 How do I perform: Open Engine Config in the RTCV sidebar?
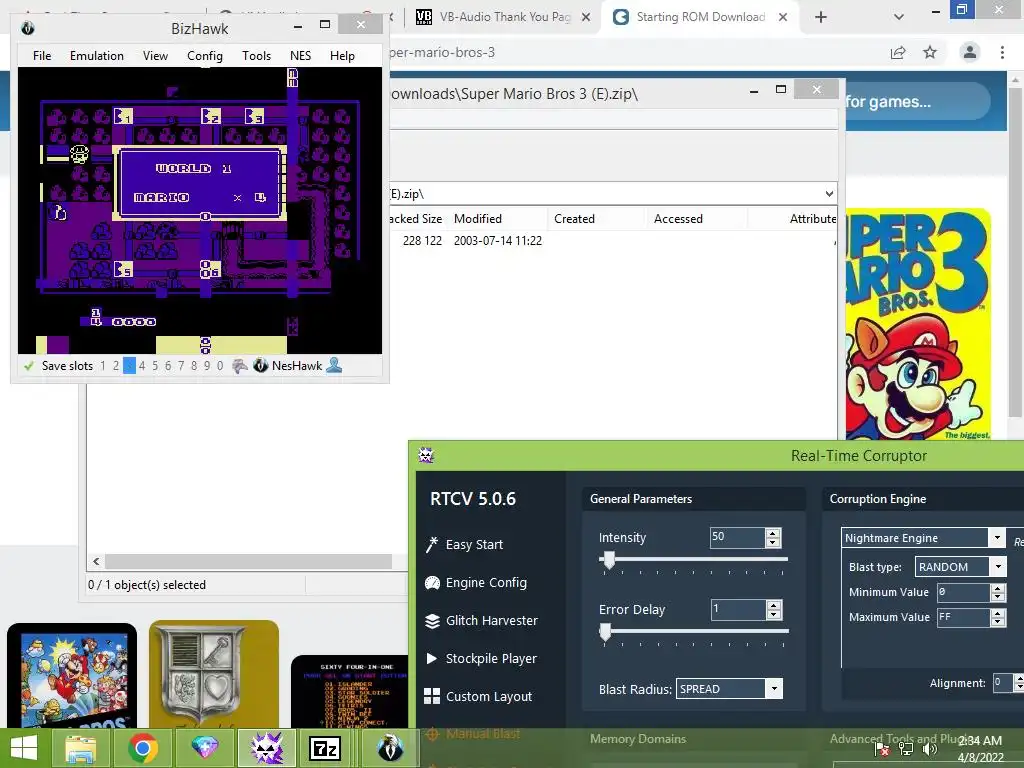tap(475, 583)
